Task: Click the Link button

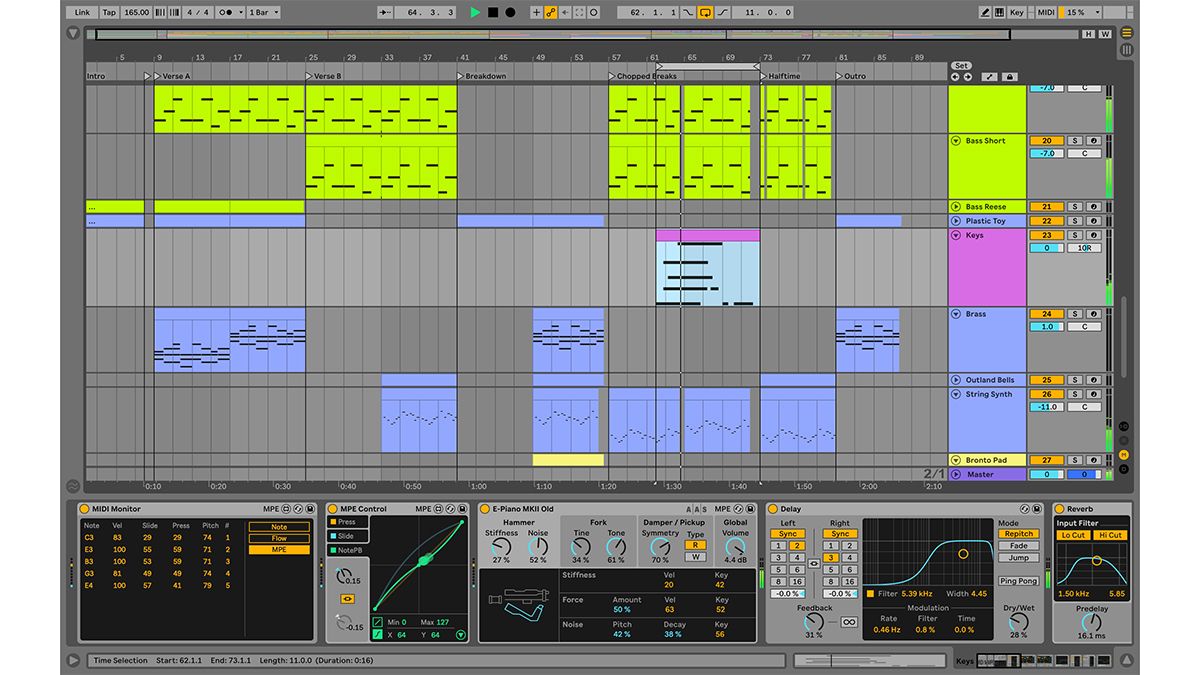Action: (82, 12)
